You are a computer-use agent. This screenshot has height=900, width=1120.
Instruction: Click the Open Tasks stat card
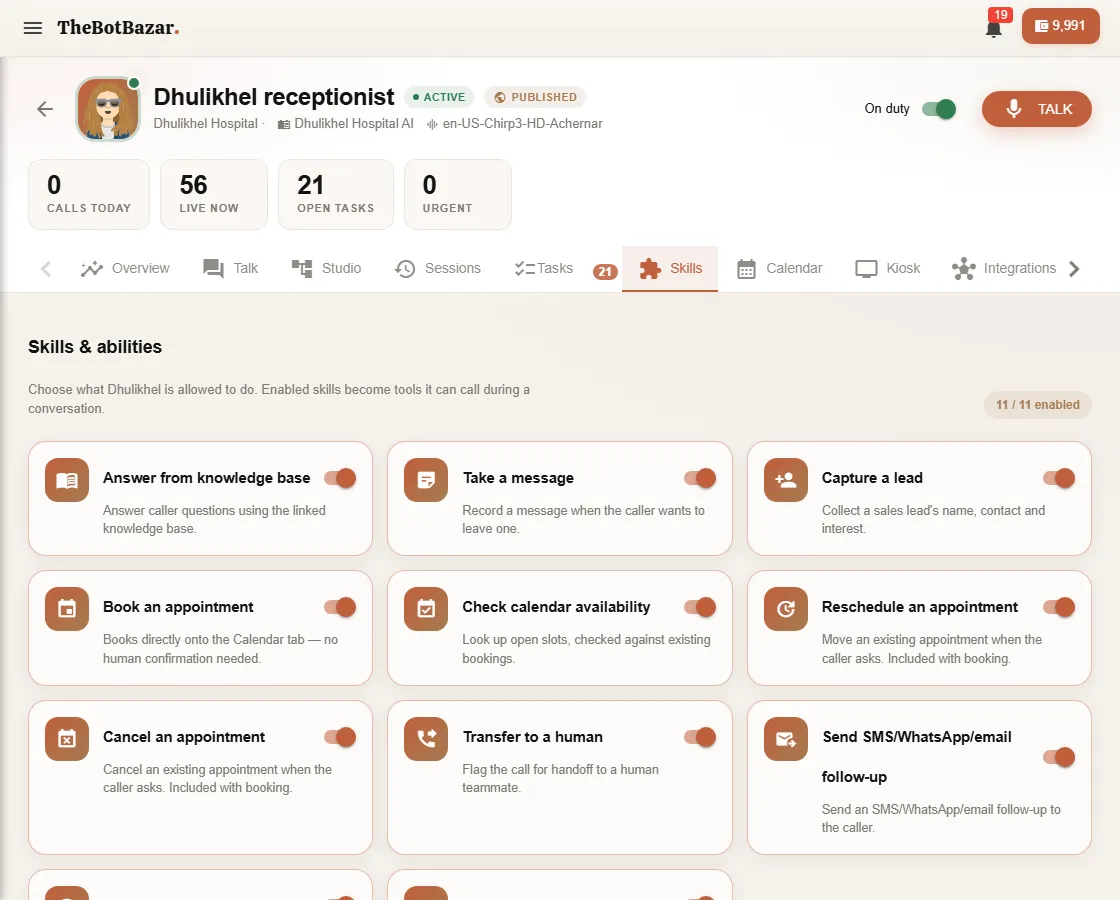[336, 194]
